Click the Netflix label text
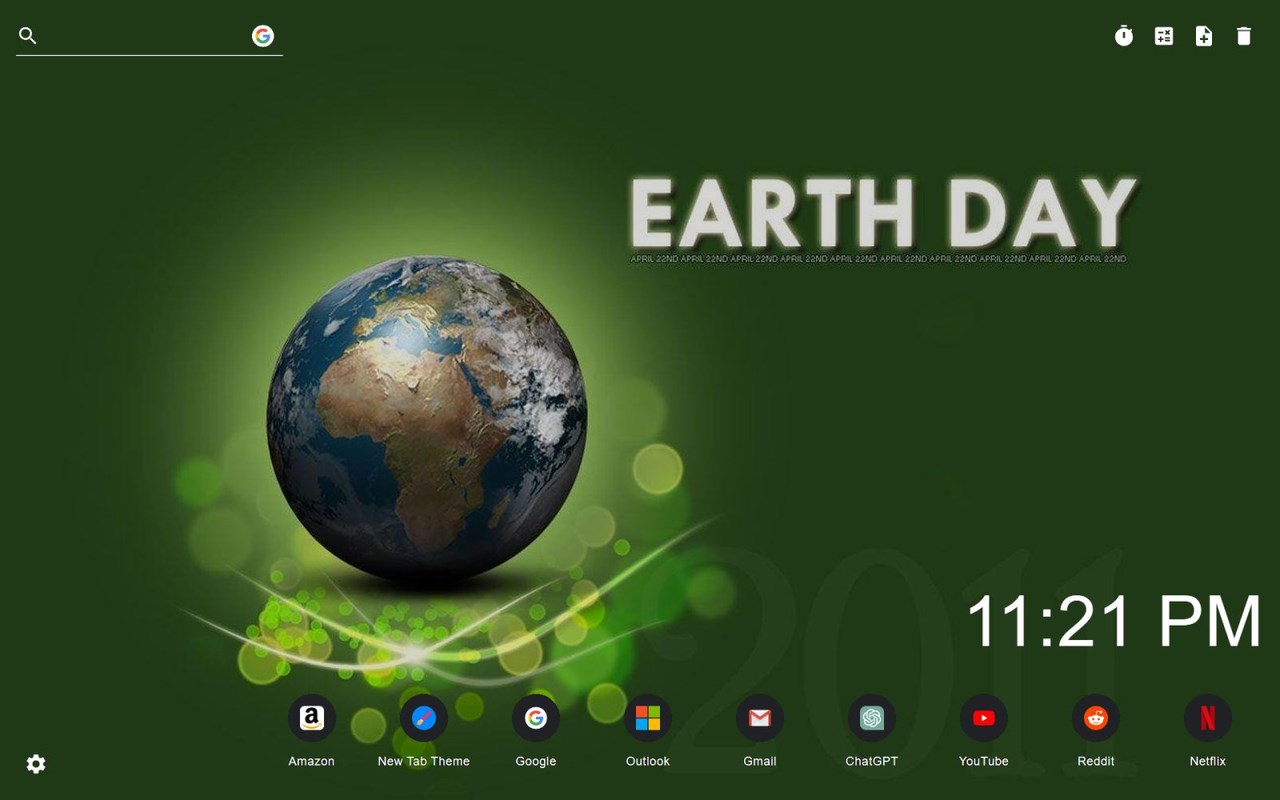 [x=1208, y=761]
